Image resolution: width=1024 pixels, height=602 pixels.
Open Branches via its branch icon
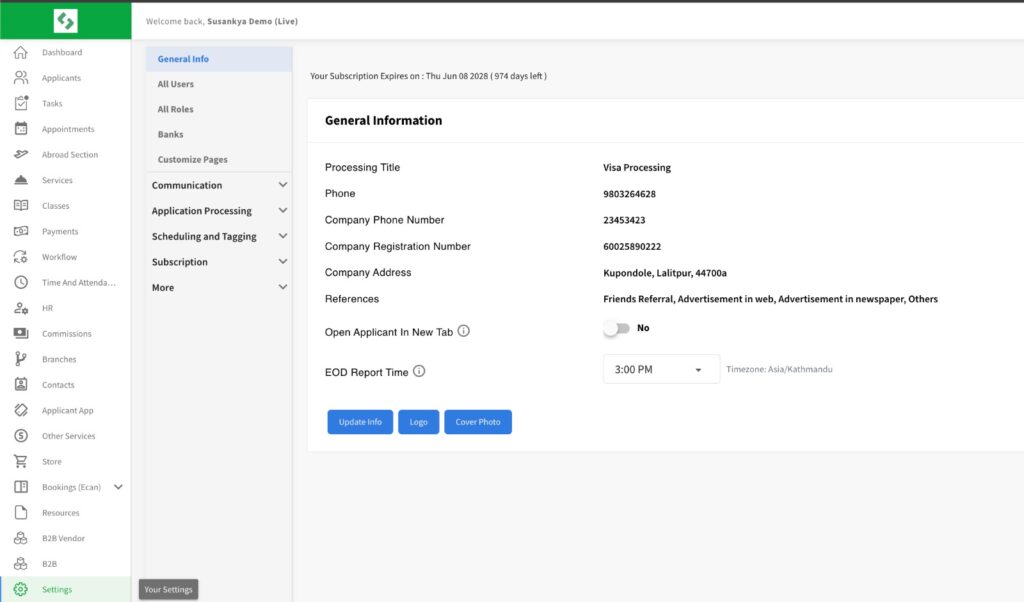(20, 359)
